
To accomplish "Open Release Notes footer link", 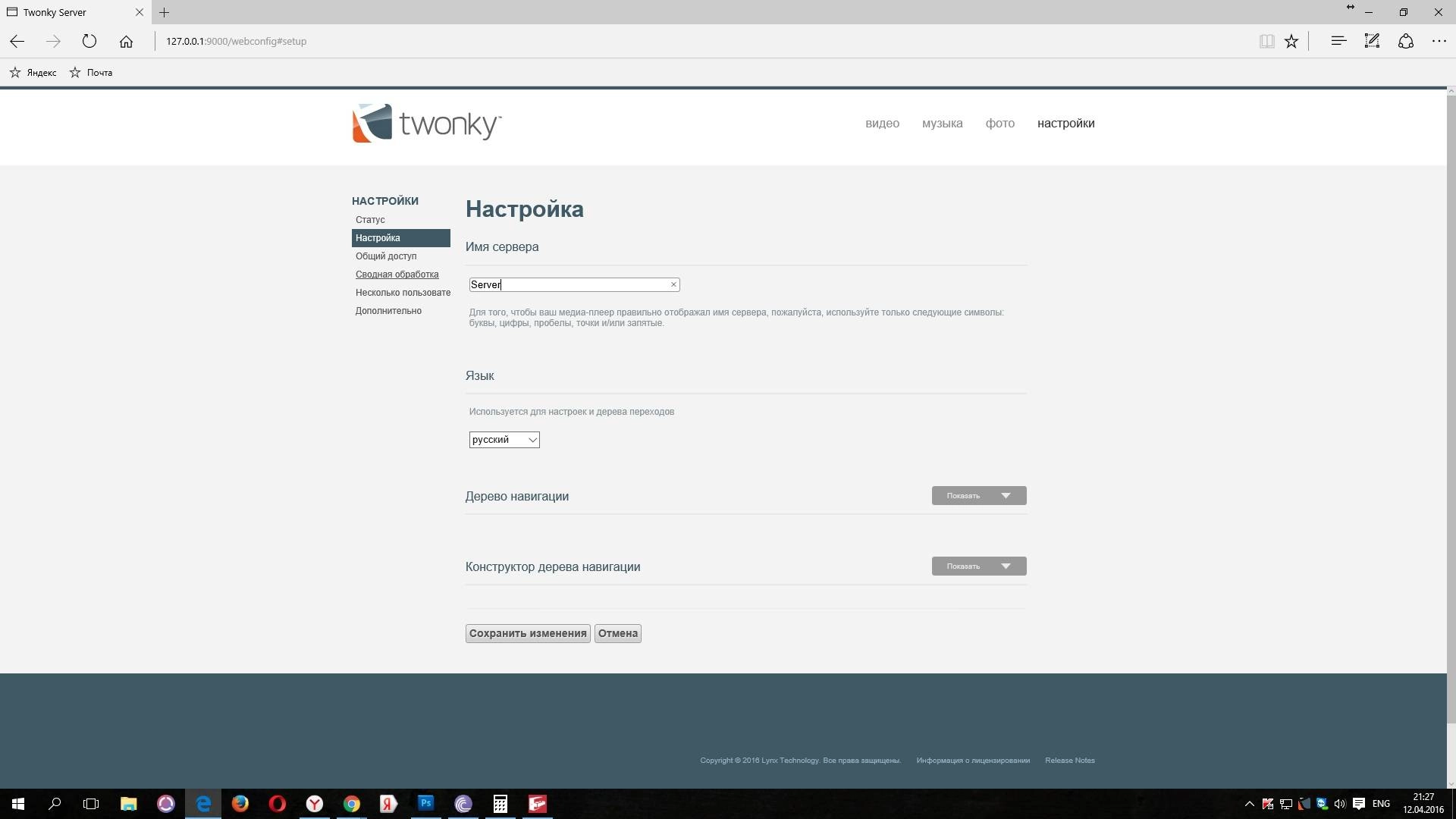I will 1070,760.
